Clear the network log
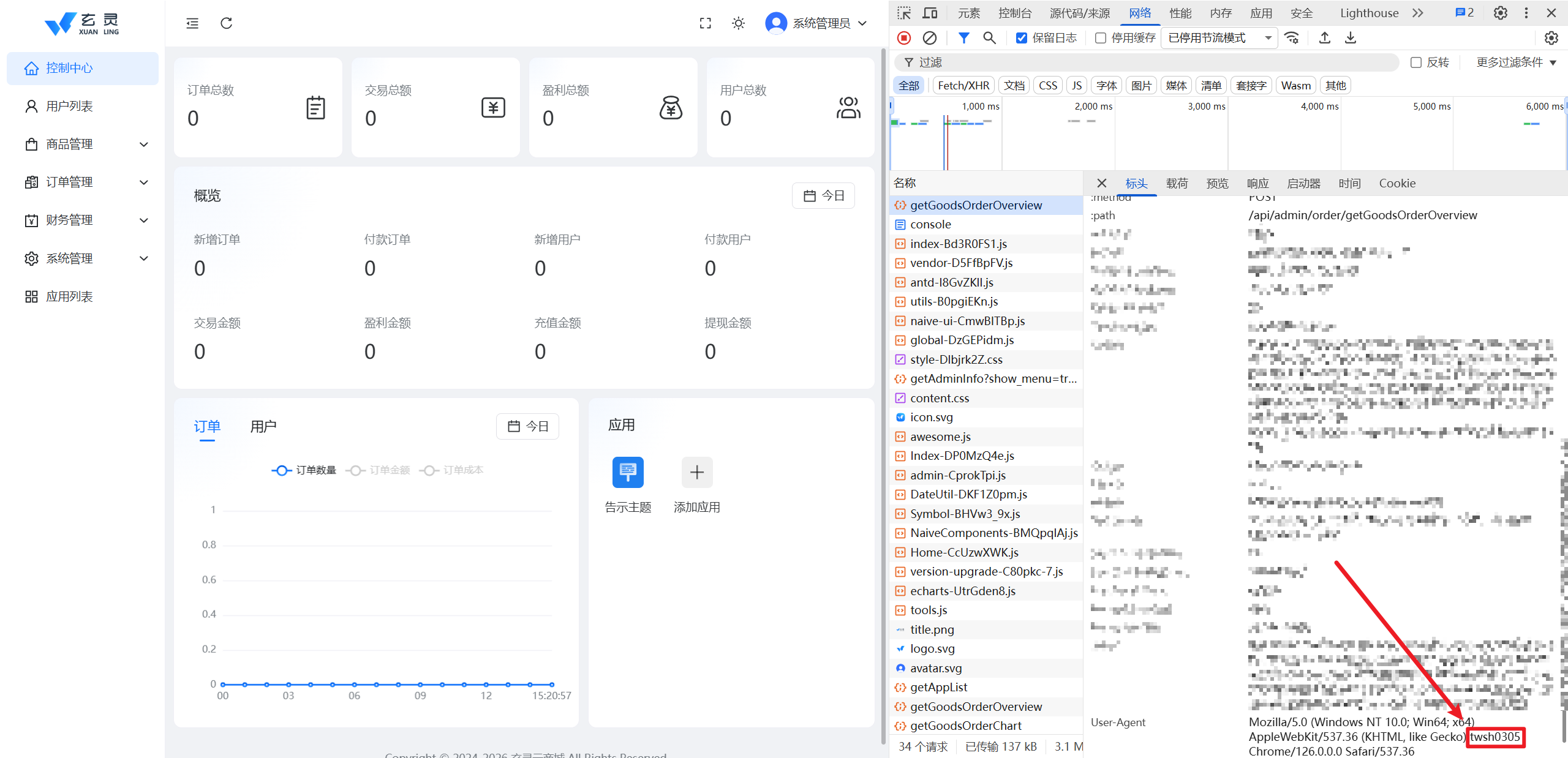The height and width of the screenshot is (758, 1568). click(x=930, y=38)
